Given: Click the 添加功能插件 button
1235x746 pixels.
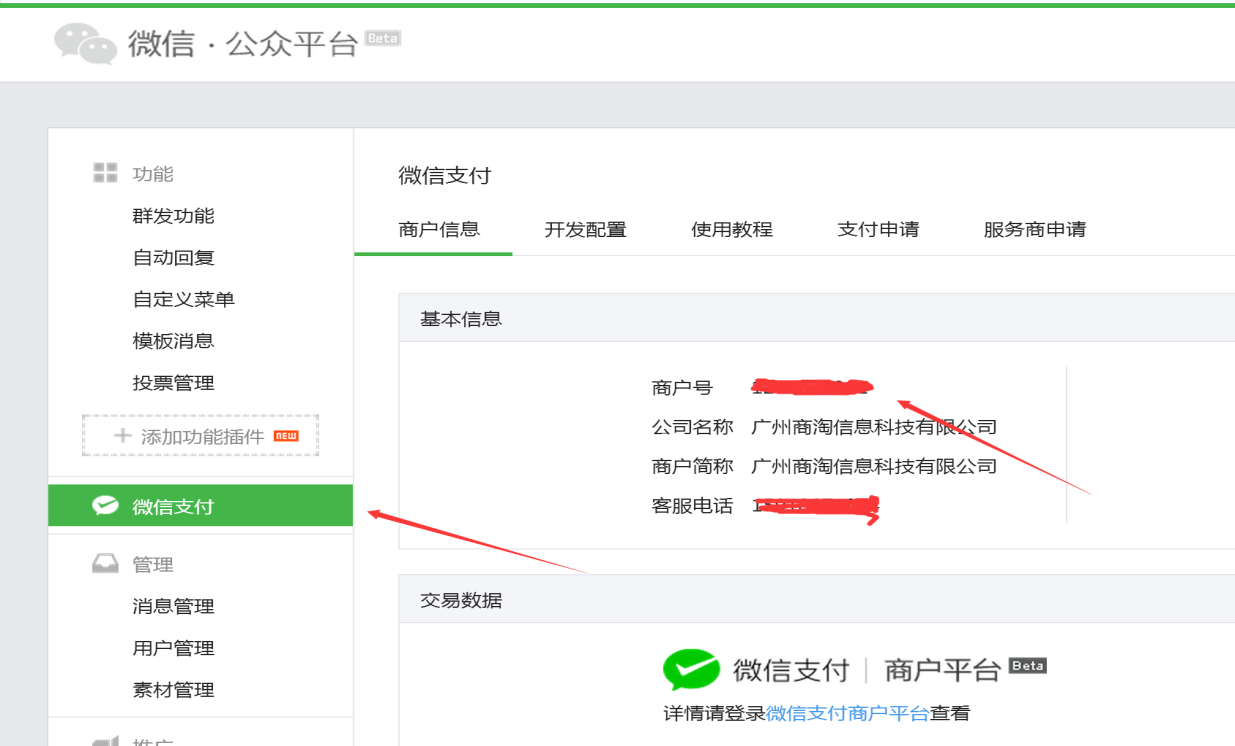Looking at the screenshot, I should pos(201,436).
